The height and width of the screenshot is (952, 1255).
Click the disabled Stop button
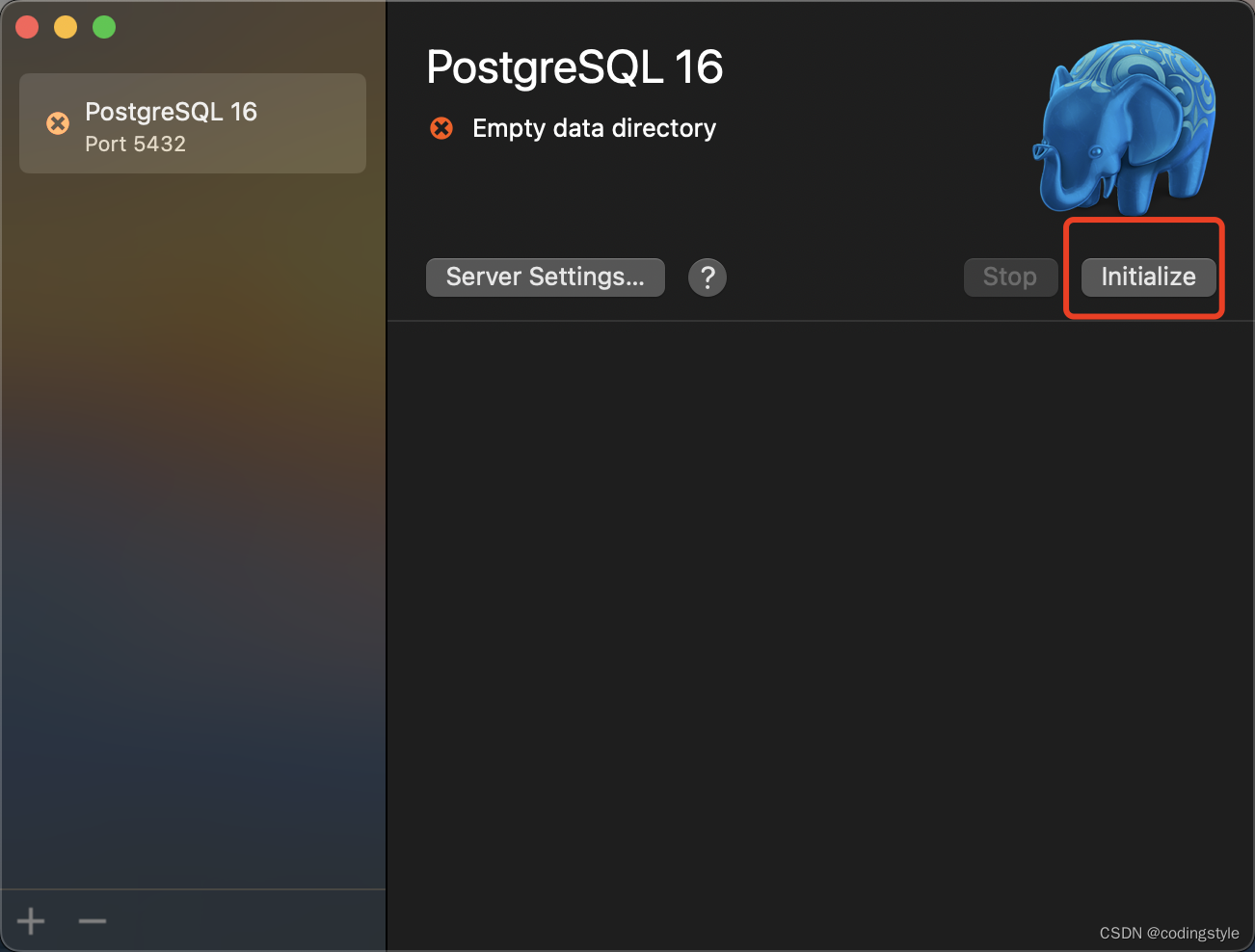pyautogui.click(x=1010, y=278)
